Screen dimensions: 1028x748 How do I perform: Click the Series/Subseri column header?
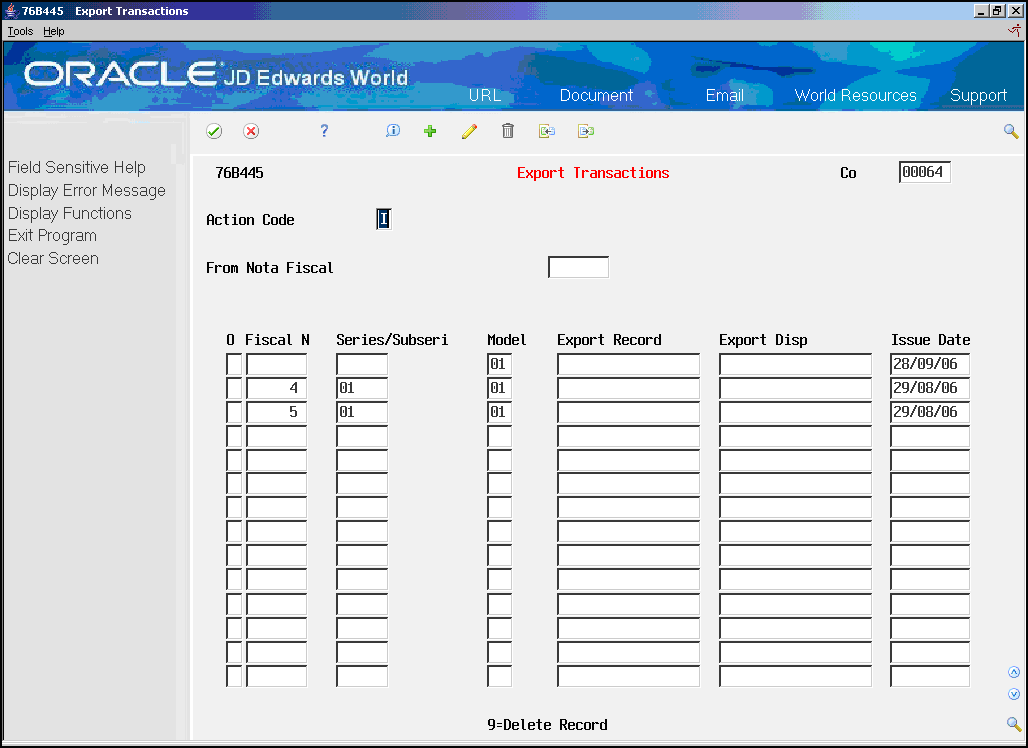coord(392,340)
